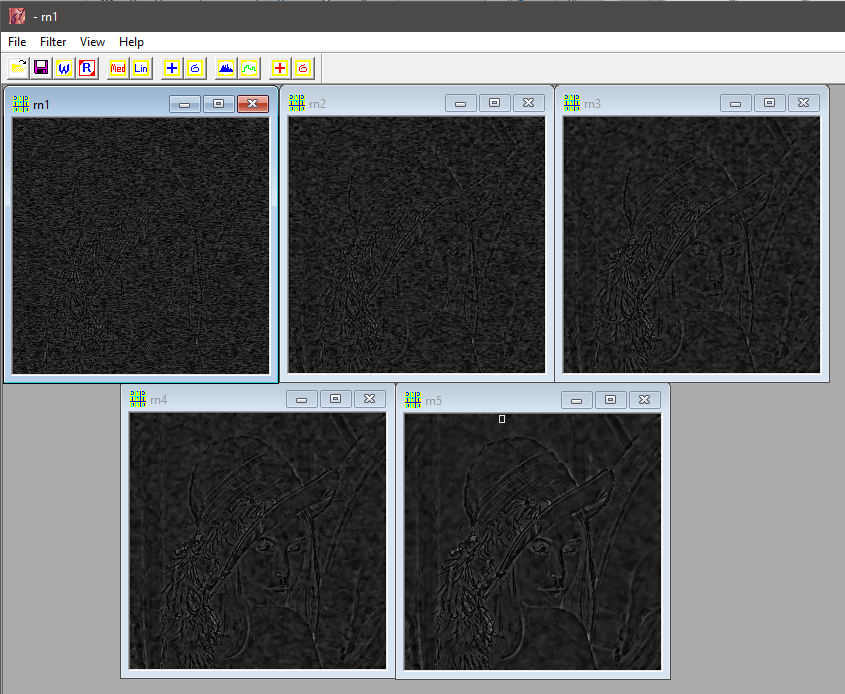Click the rn4 window document icon
Screen dimensions: 845x694
coord(138,399)
